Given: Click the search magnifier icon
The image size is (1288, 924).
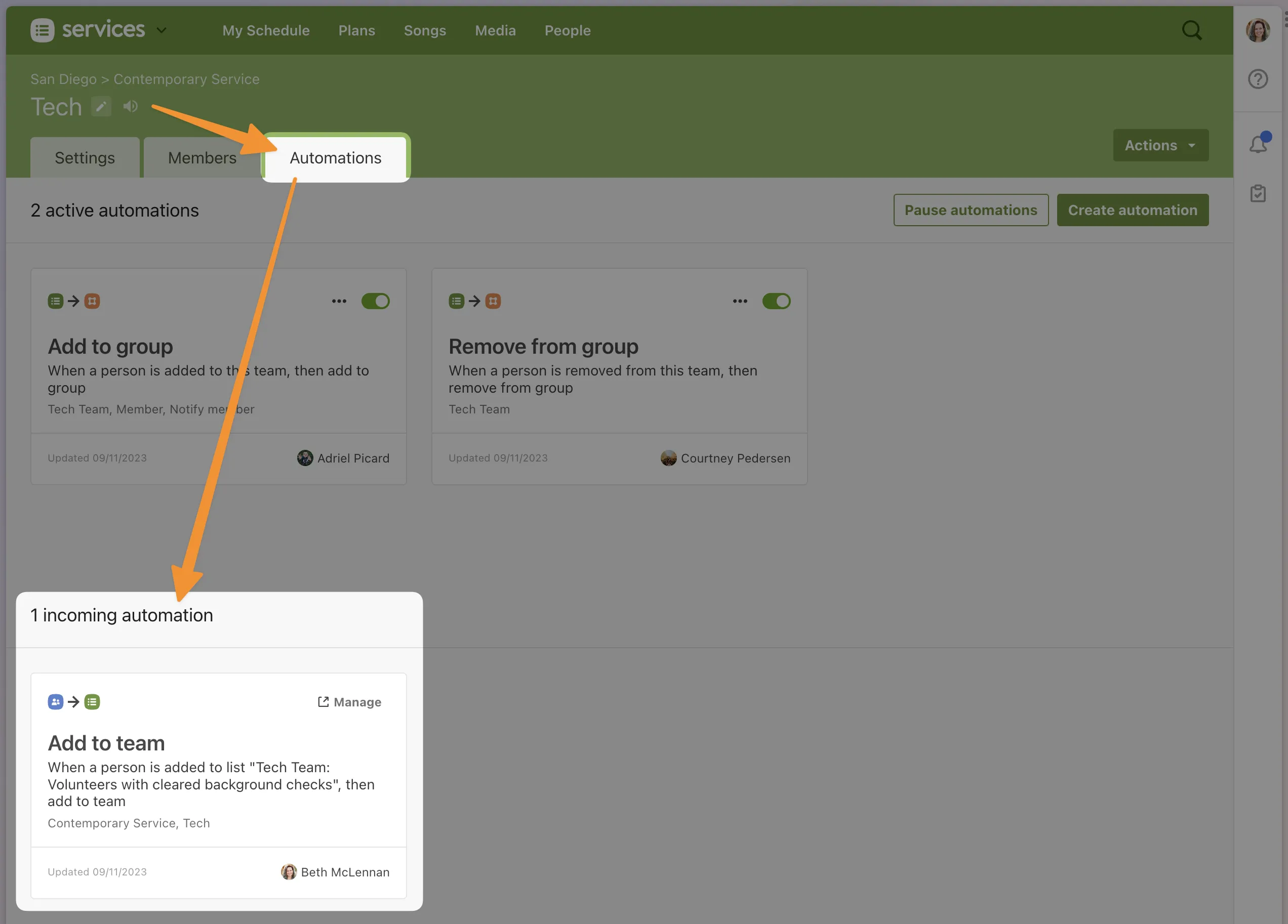Looking at the screenshot, I should (1191, 30).
